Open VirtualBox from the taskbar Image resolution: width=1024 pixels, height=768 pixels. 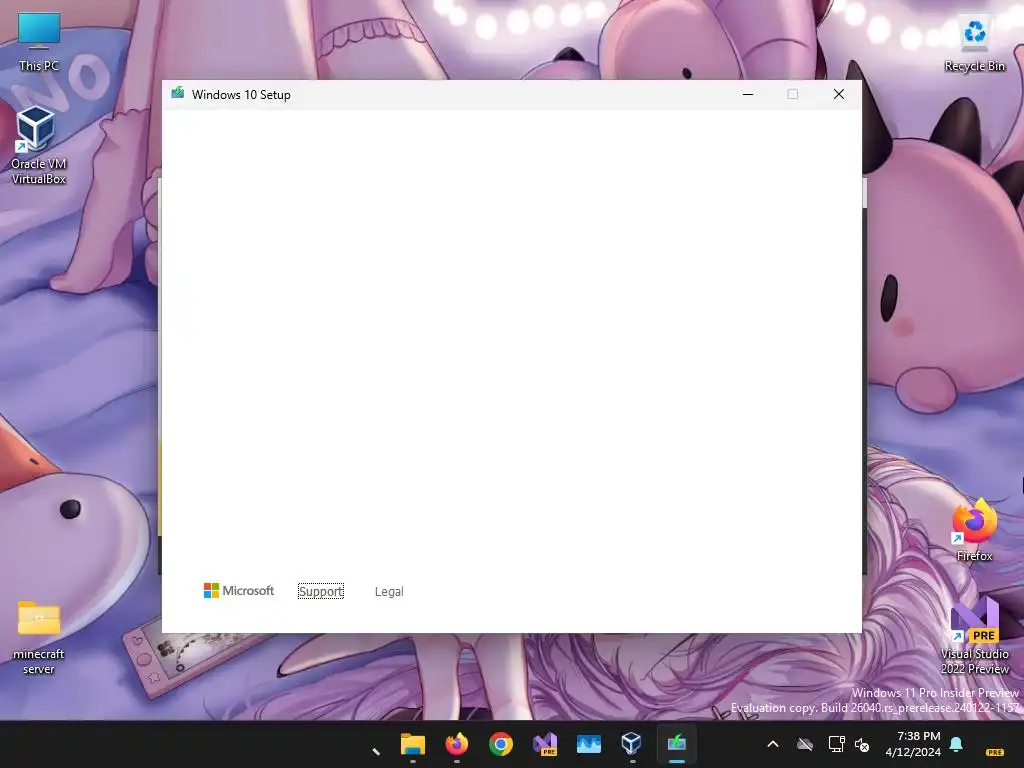632,744
